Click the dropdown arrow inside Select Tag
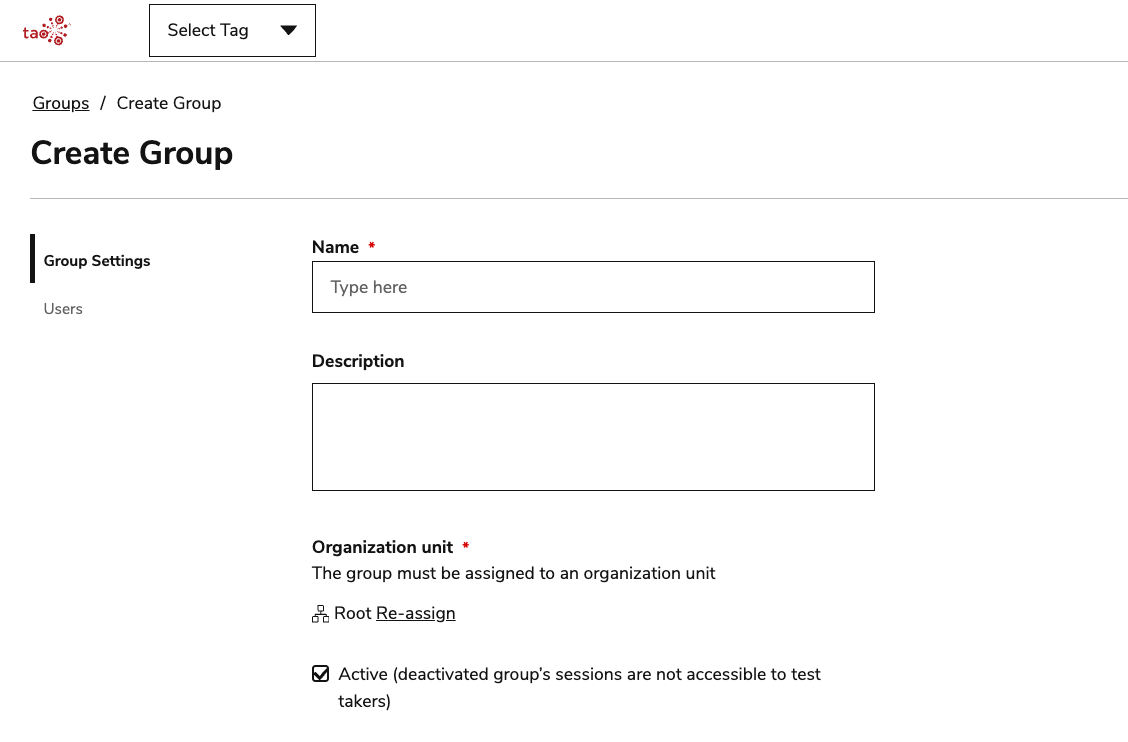Screen dimensions: 1128x742 289,30
